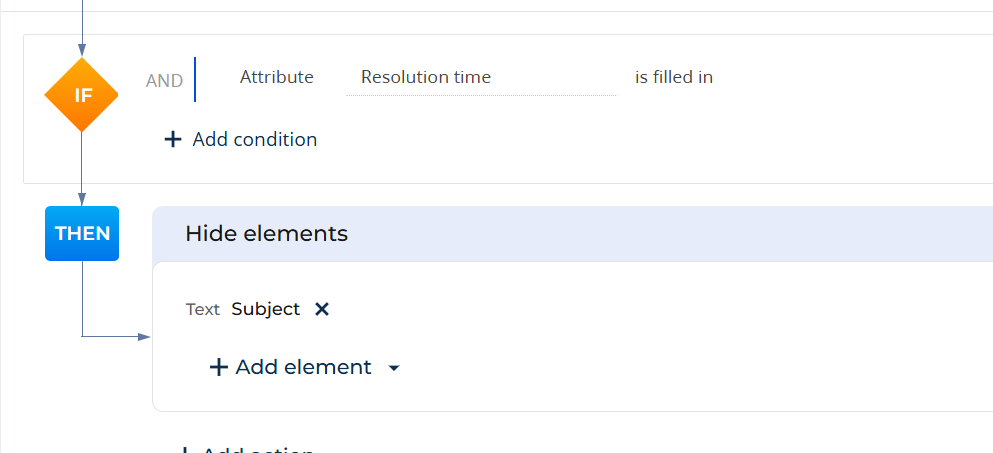Click the Text type label before Subject
This screenshot has height=453, width=993.
click(x=203, y=309)
